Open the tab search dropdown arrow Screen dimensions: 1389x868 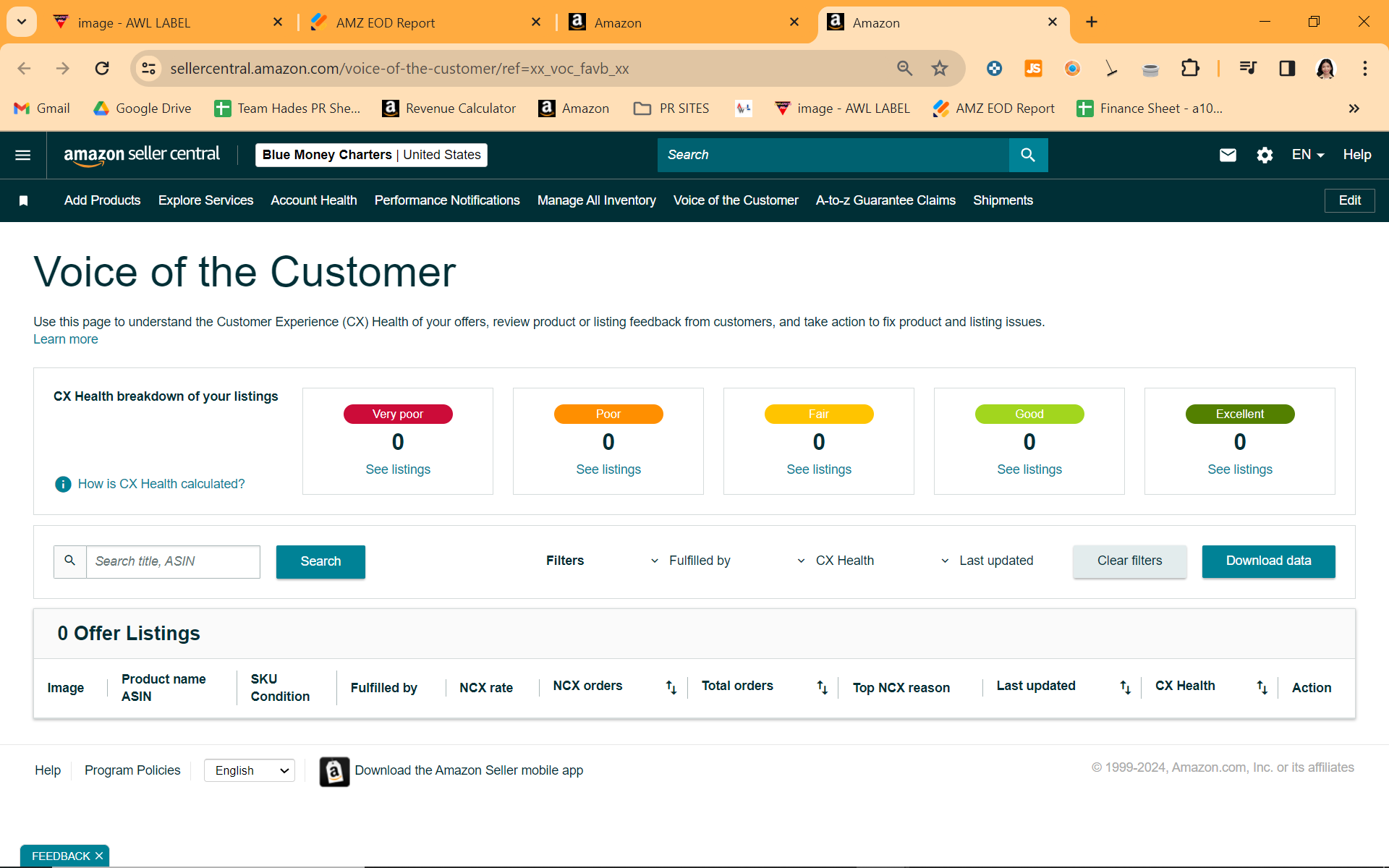click(x=22, y=22)
